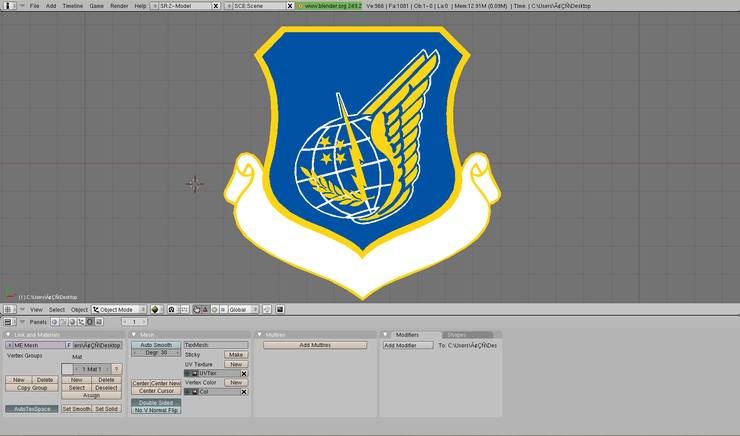Open the viewport draw type selector

pyautogui.click(x=157, y=310)
